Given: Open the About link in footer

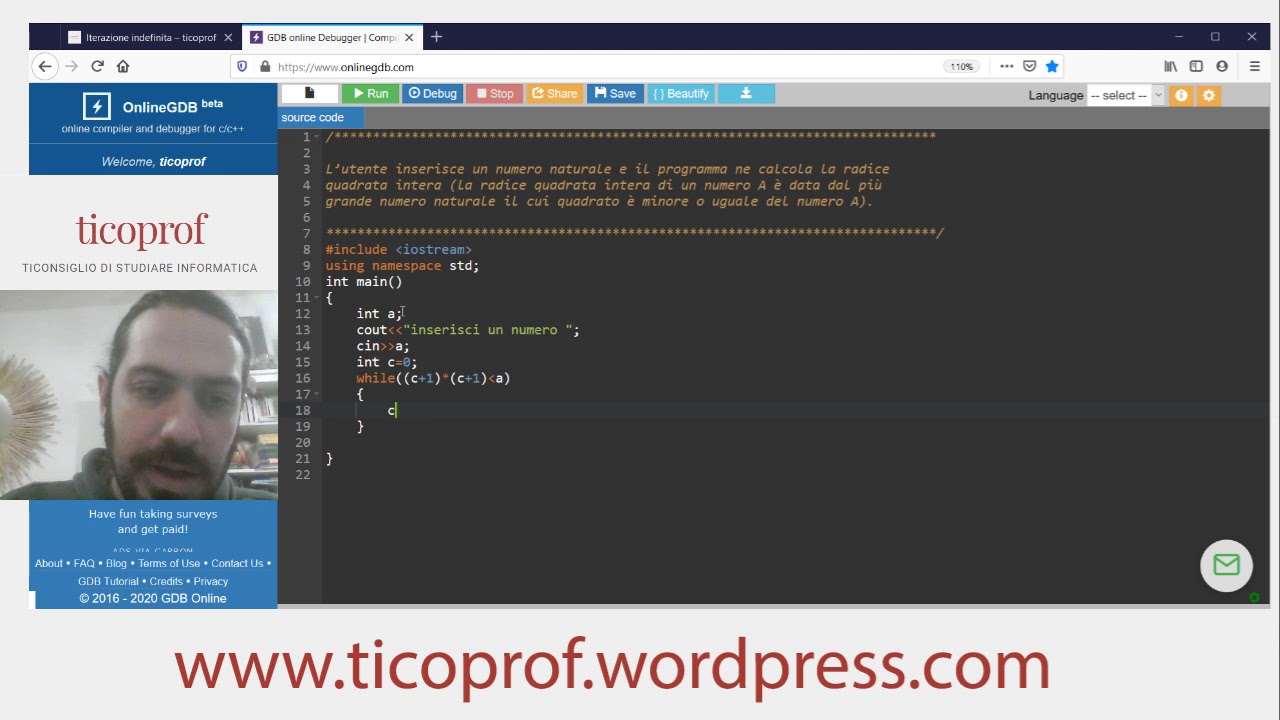Looking at the screenshot, I should 48,563.
